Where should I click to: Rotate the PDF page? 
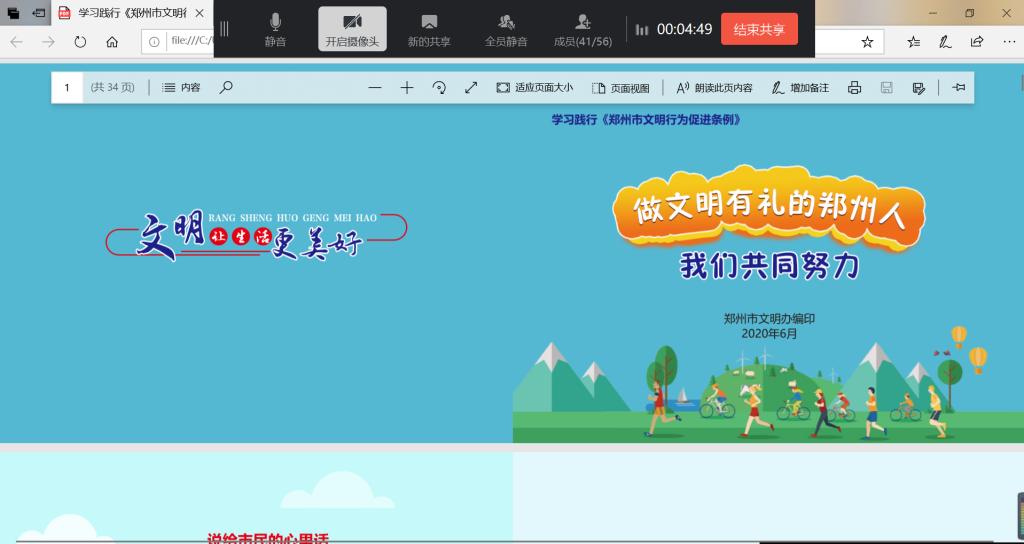pos(439,88)
